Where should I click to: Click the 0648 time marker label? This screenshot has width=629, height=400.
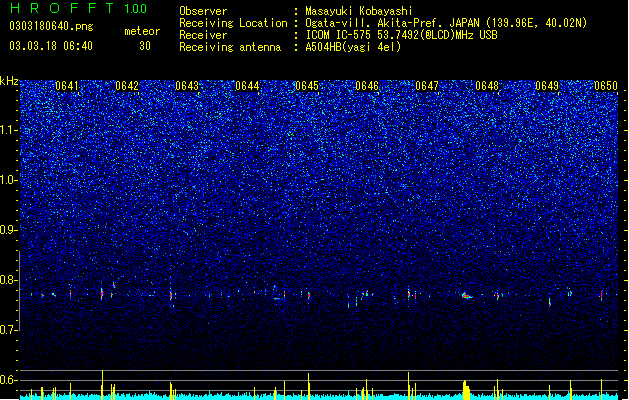[487, 86]
